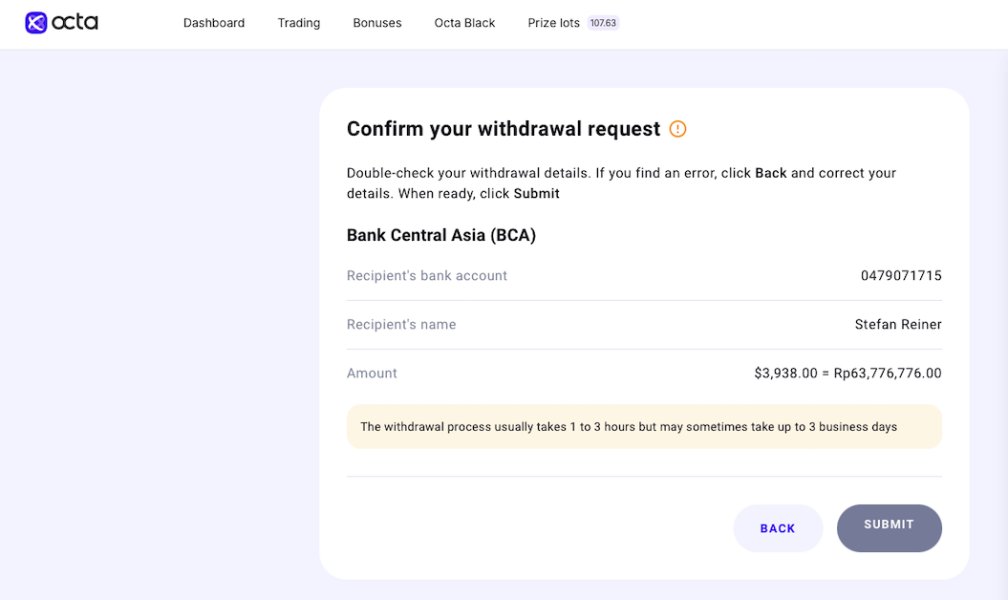Click the Octa logo icon

click(x=36, y=23)
